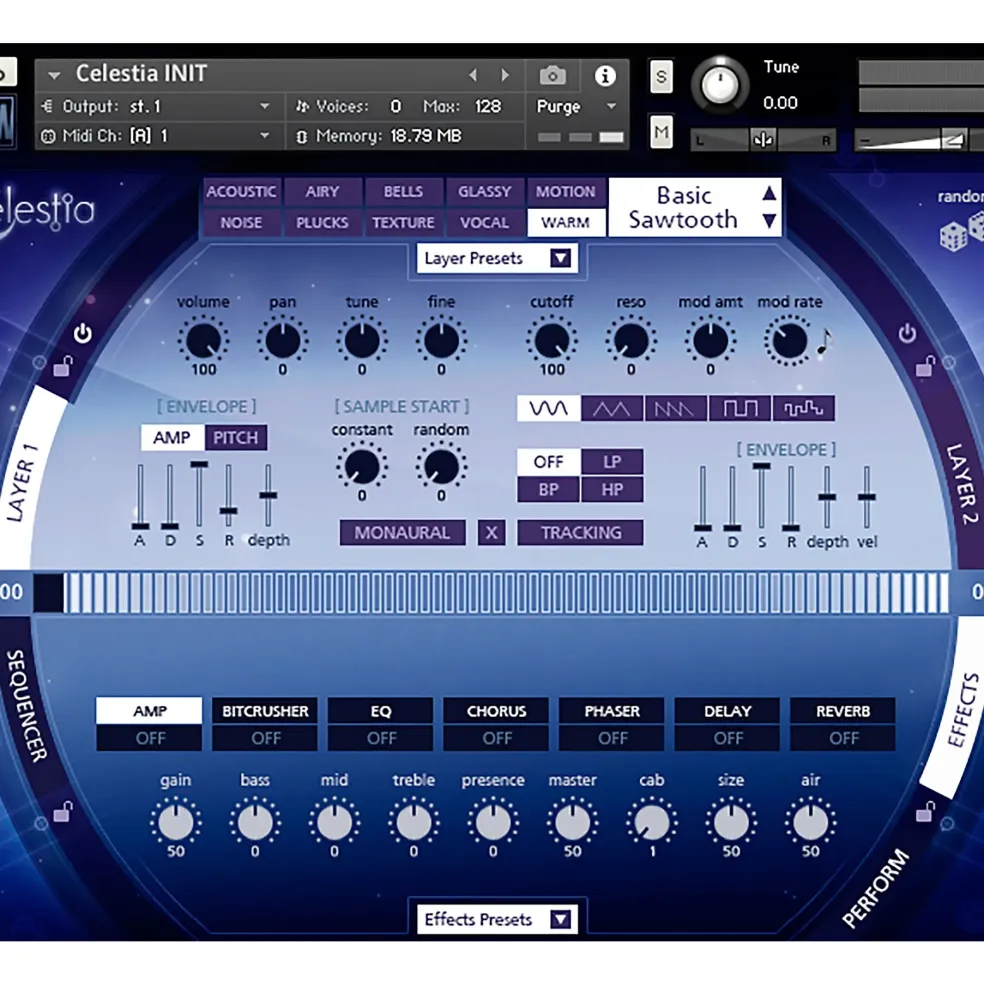Go to the previous instrument arrow
984x985 pixels.
click(473, 75)
